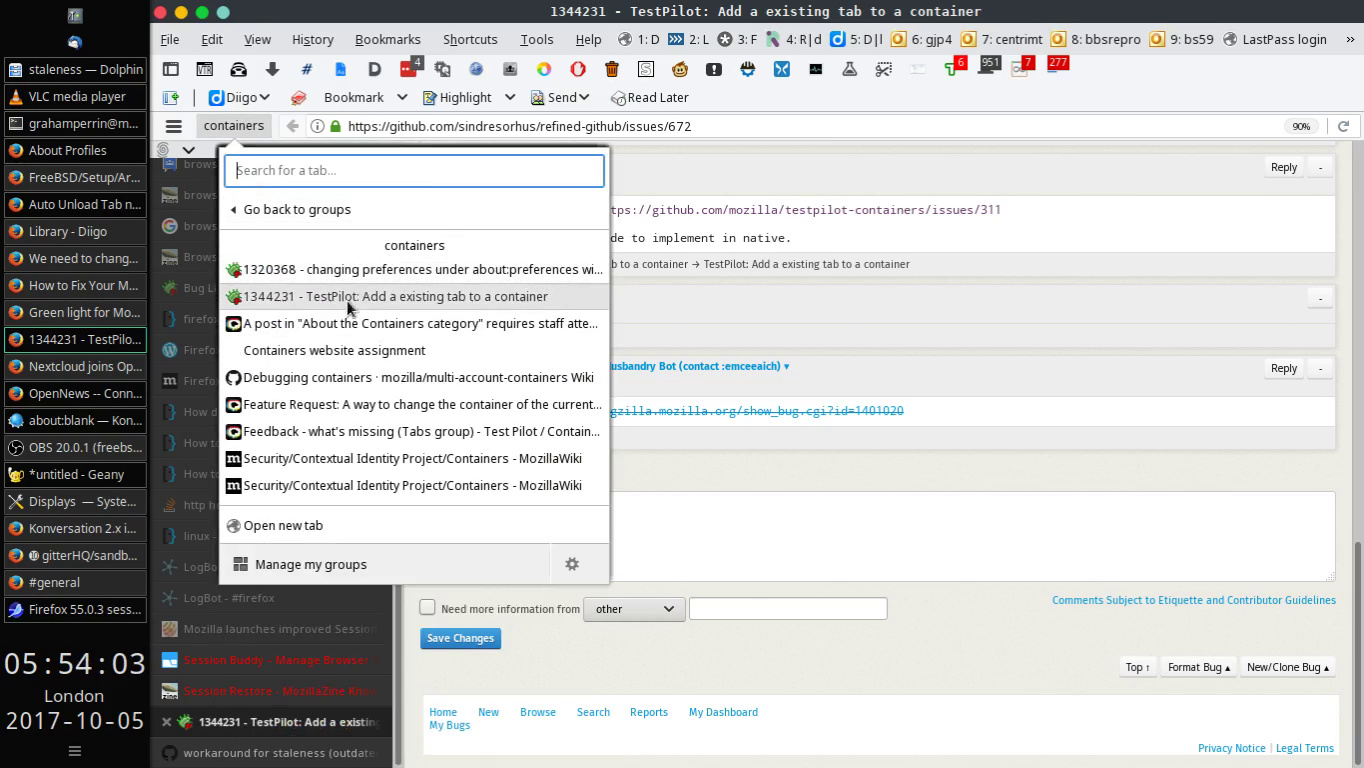Open the My Dashboard link
Screen dimensions: 1364x768
point(723,712)
